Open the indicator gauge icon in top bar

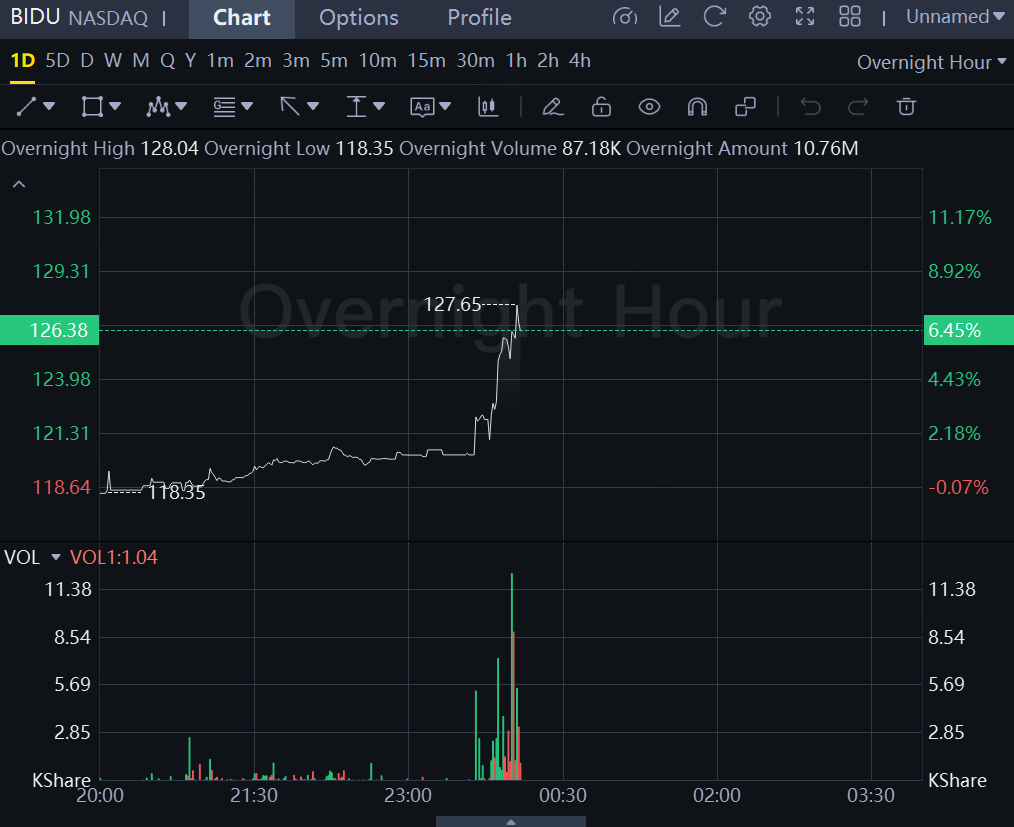[624, 17]
